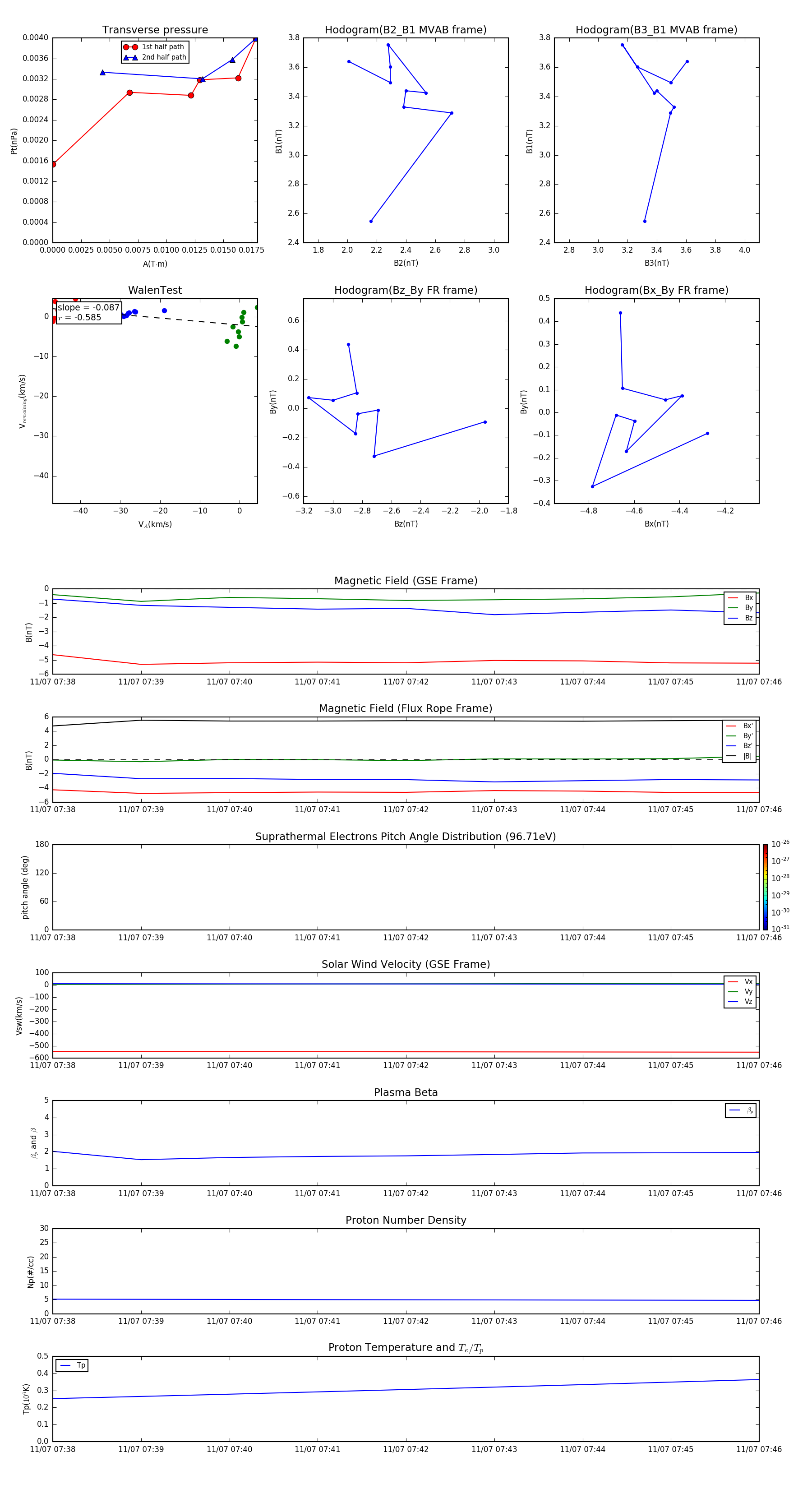Click the 'Np(#/cc)' axis label

[31, 1272]
